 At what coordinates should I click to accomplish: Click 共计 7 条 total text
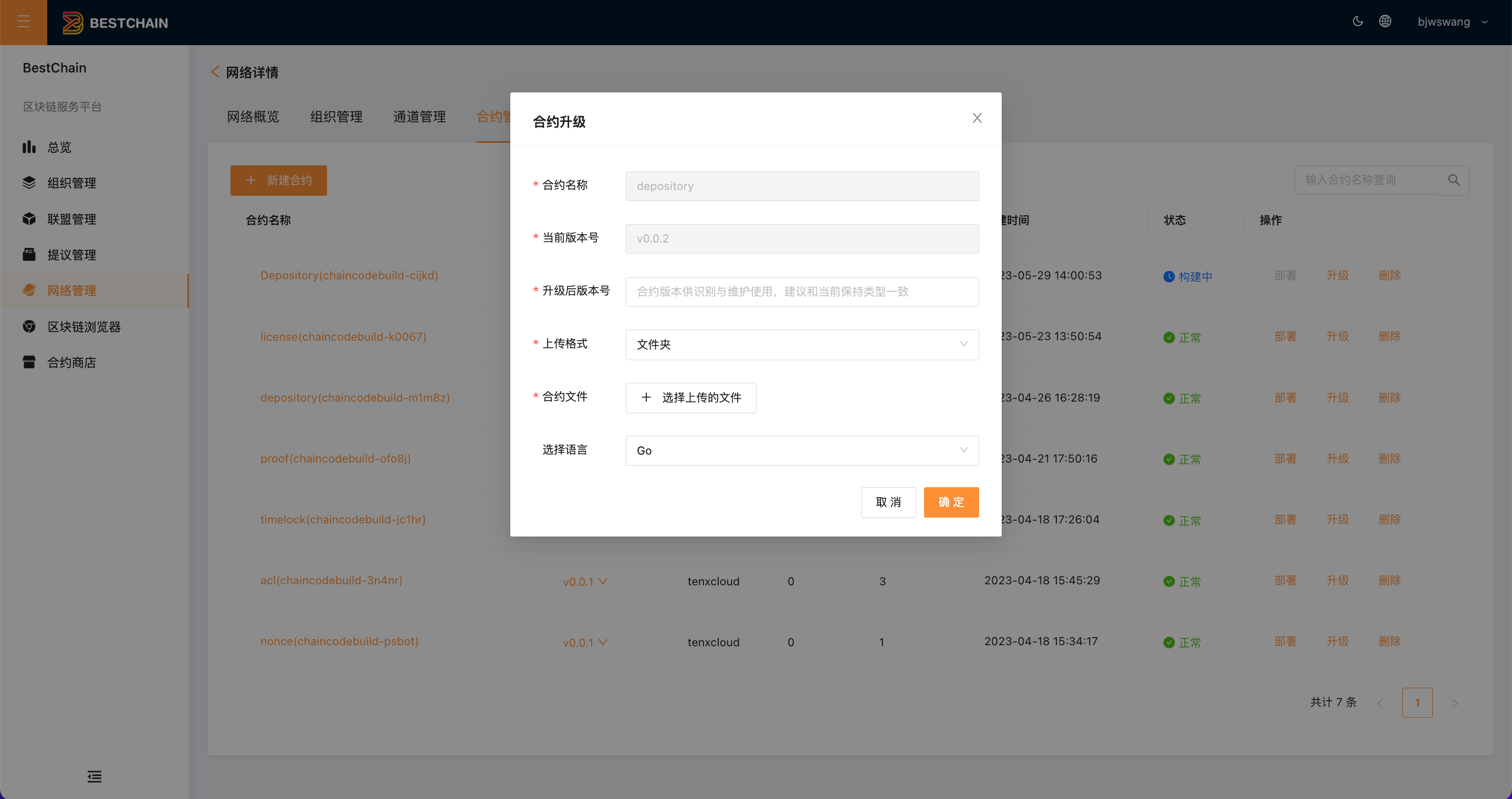tap(1333, 702)
